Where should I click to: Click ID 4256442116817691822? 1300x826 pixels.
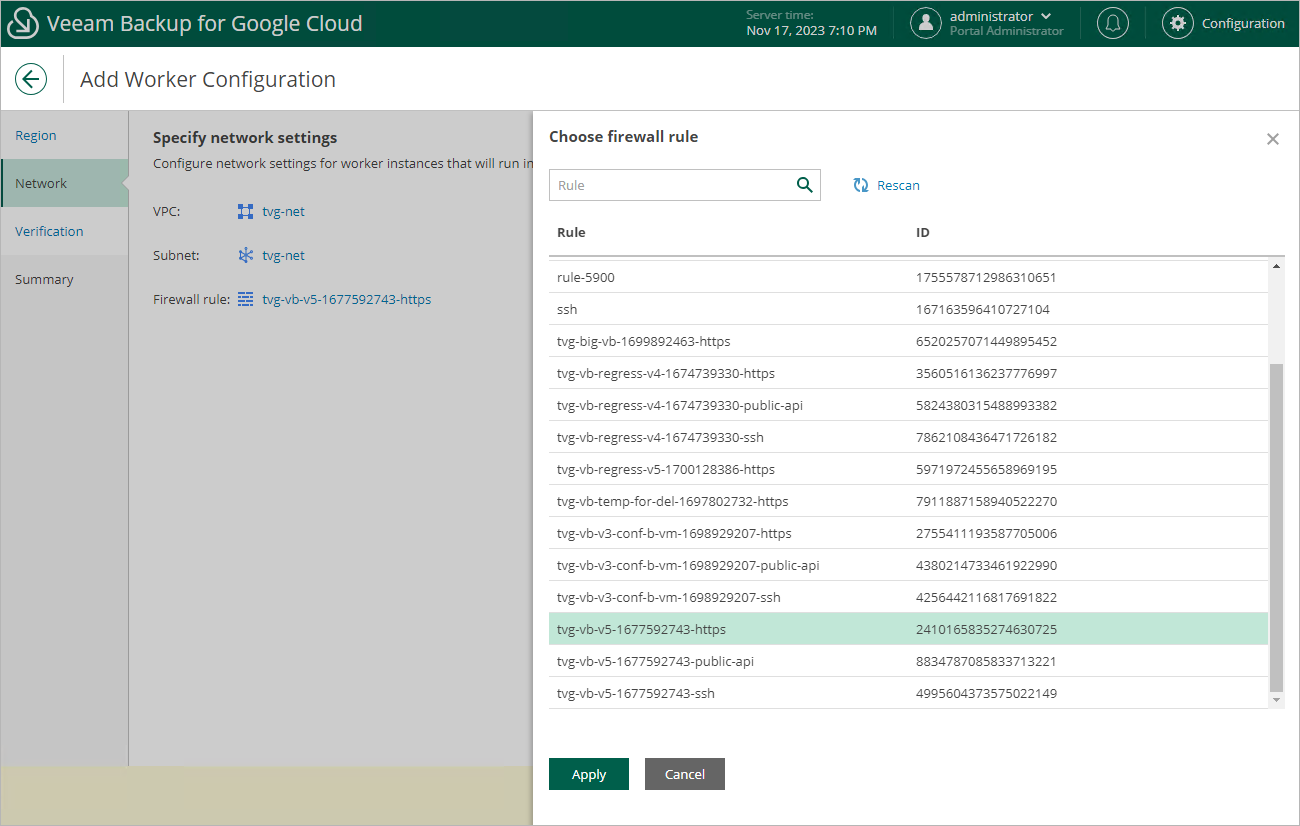pos(986,597)
